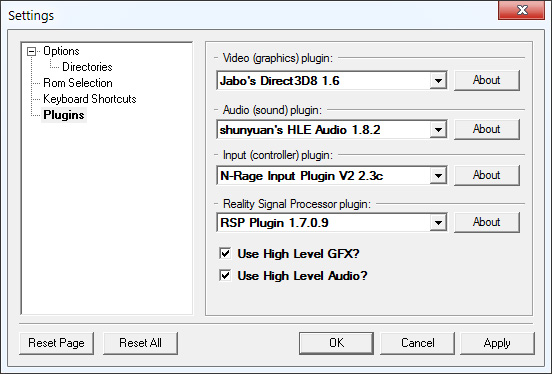
Task: Open the Directories settings page
Action: [x=87, y=67]
